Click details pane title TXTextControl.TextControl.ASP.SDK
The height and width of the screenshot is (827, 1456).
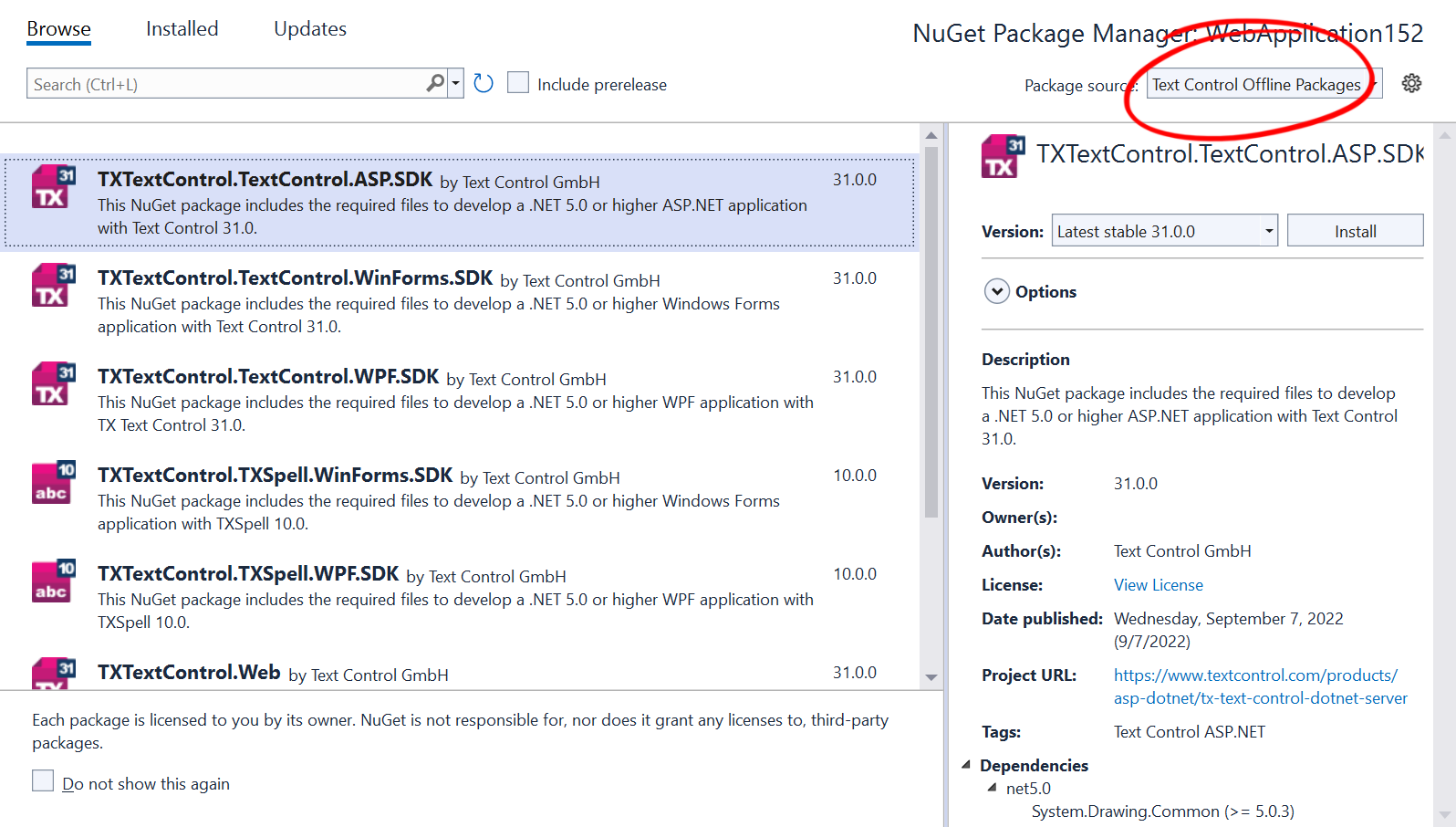pyautogui.click(x=1230, y=153)
